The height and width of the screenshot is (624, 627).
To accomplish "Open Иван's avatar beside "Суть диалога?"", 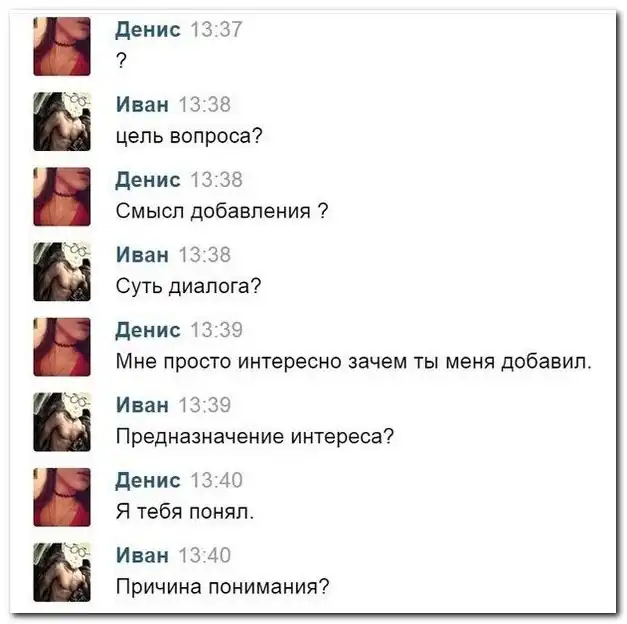I will (x=62, y=272).
